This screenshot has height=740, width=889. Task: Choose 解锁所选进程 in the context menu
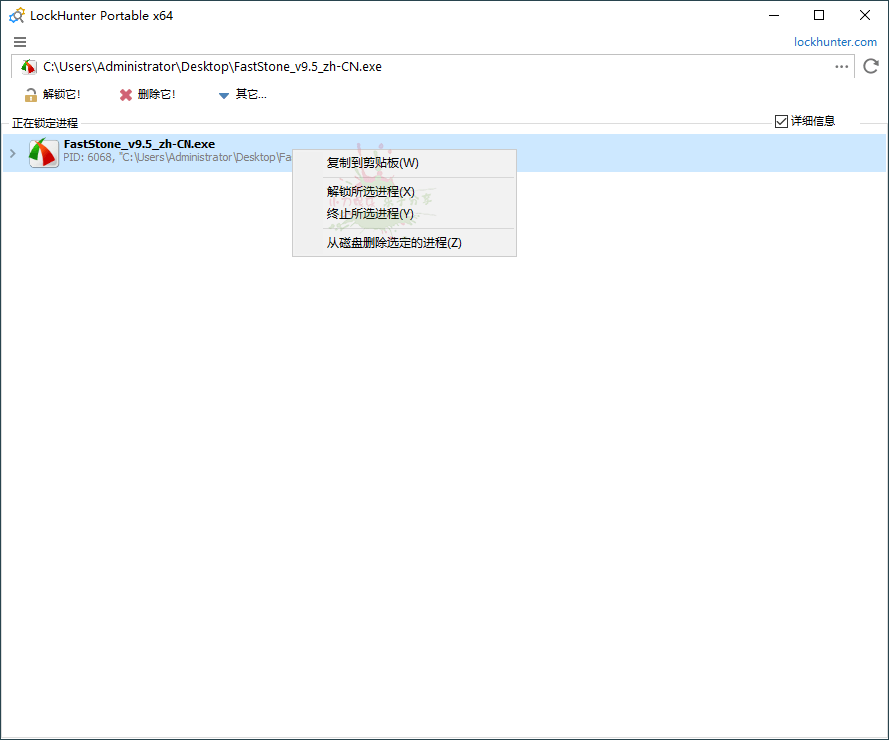369,191
